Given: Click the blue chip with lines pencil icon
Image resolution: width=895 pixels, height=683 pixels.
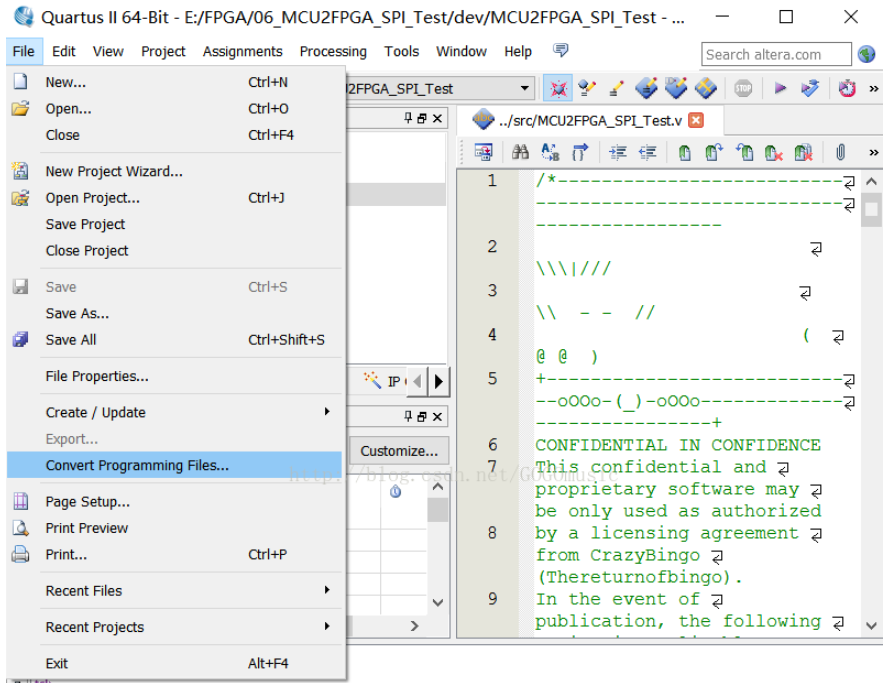Looking at the screenshot, I should 647,88.
